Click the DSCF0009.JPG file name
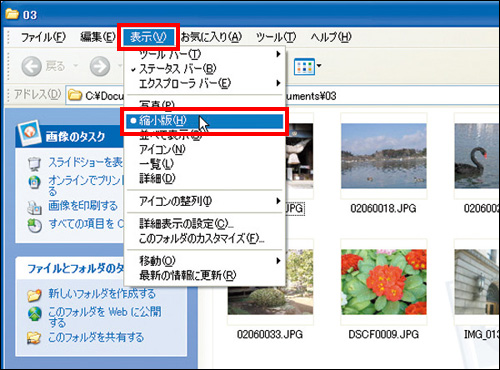500x370 pixels. click(x=383, y=334)
